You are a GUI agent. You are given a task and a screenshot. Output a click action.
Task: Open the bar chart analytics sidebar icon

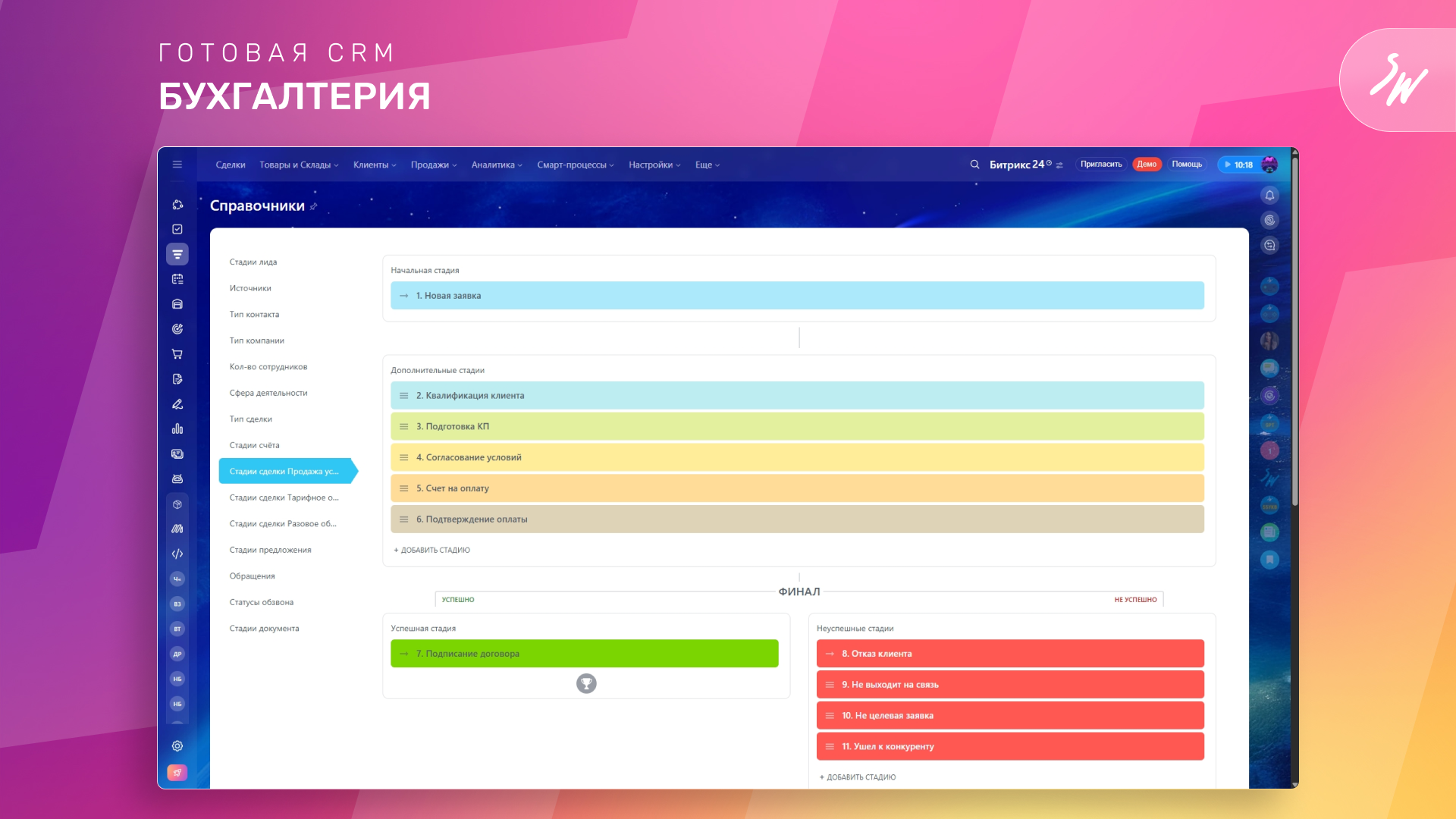point(177,429)
